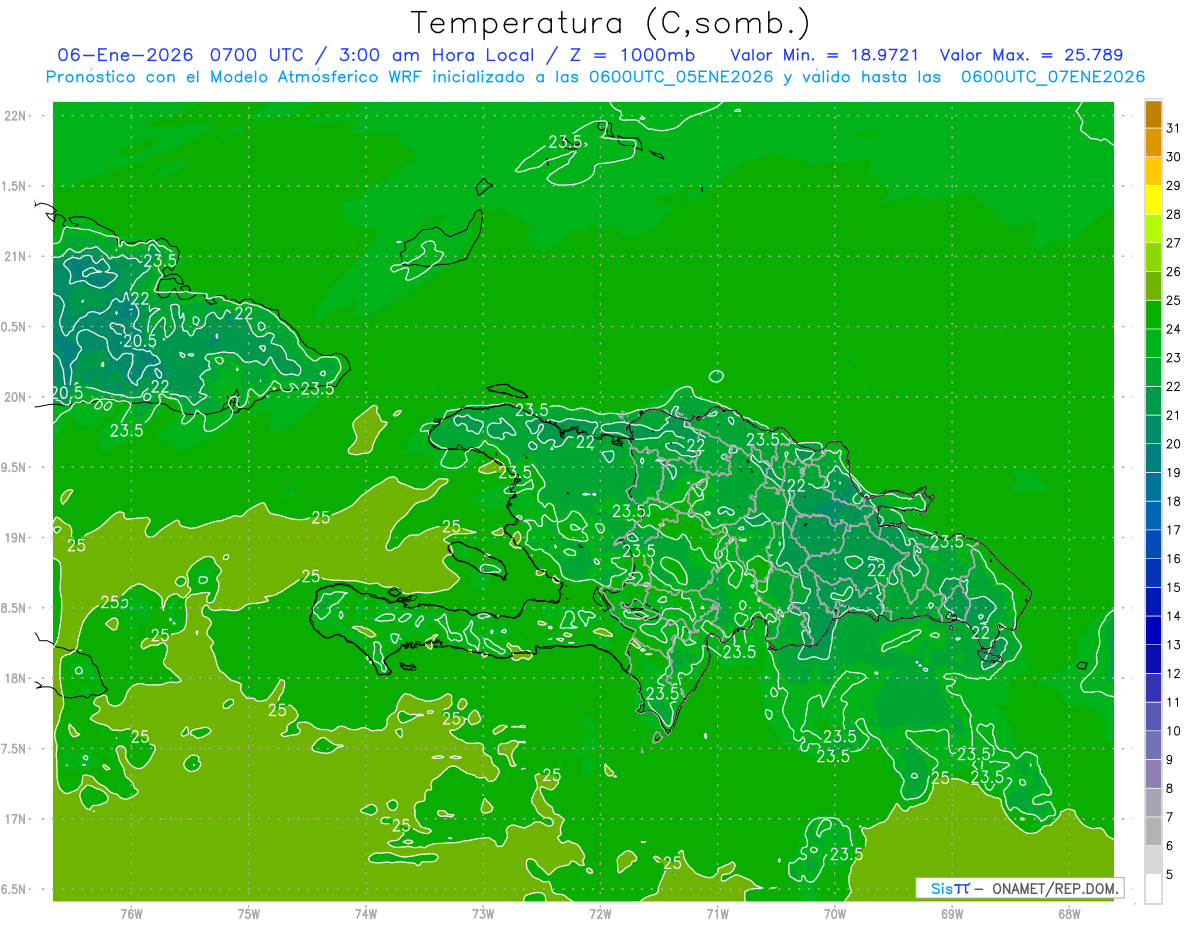Click the '31' color scale label

[1173, 128]
